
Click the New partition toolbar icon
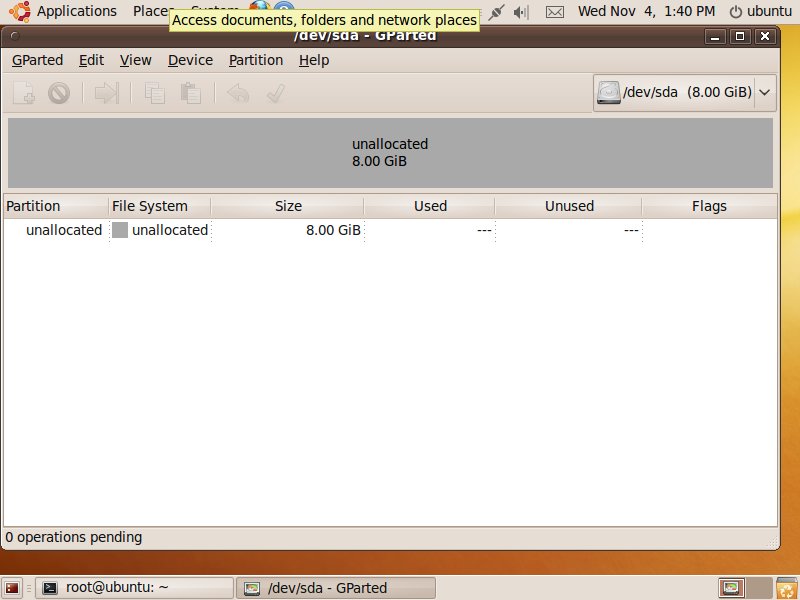(24, 93)
